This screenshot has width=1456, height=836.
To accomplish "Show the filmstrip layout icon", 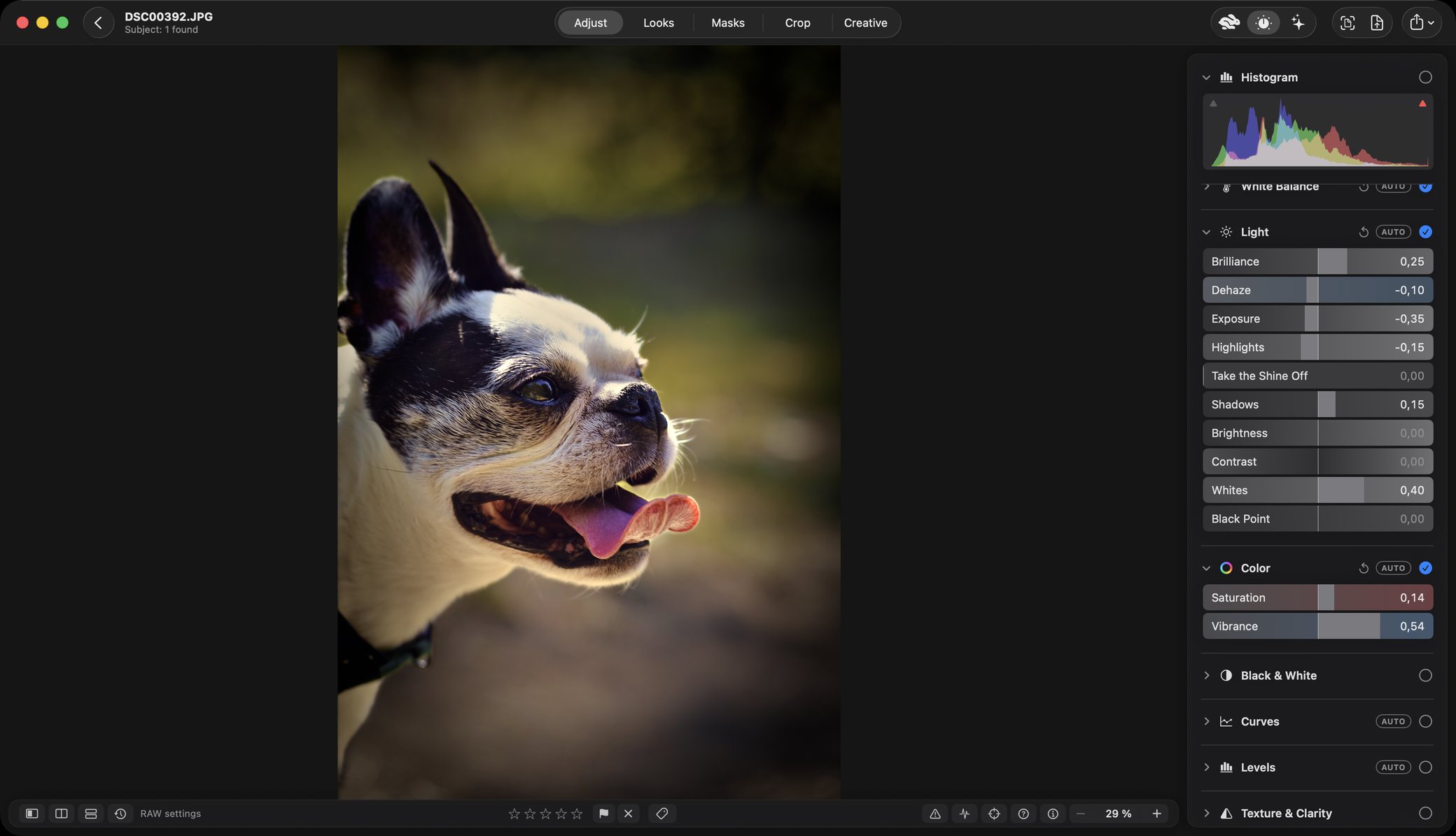I will click(91, 814).
